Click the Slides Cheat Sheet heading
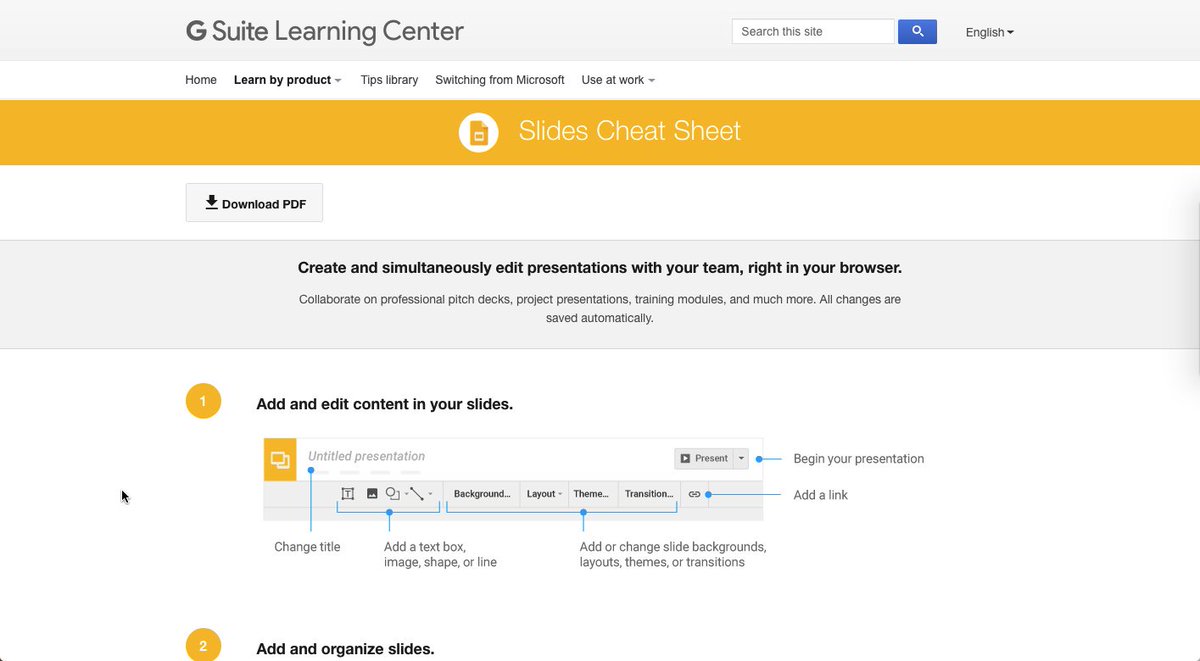Screen dimensions: 1200x661 tap(630, 131)
